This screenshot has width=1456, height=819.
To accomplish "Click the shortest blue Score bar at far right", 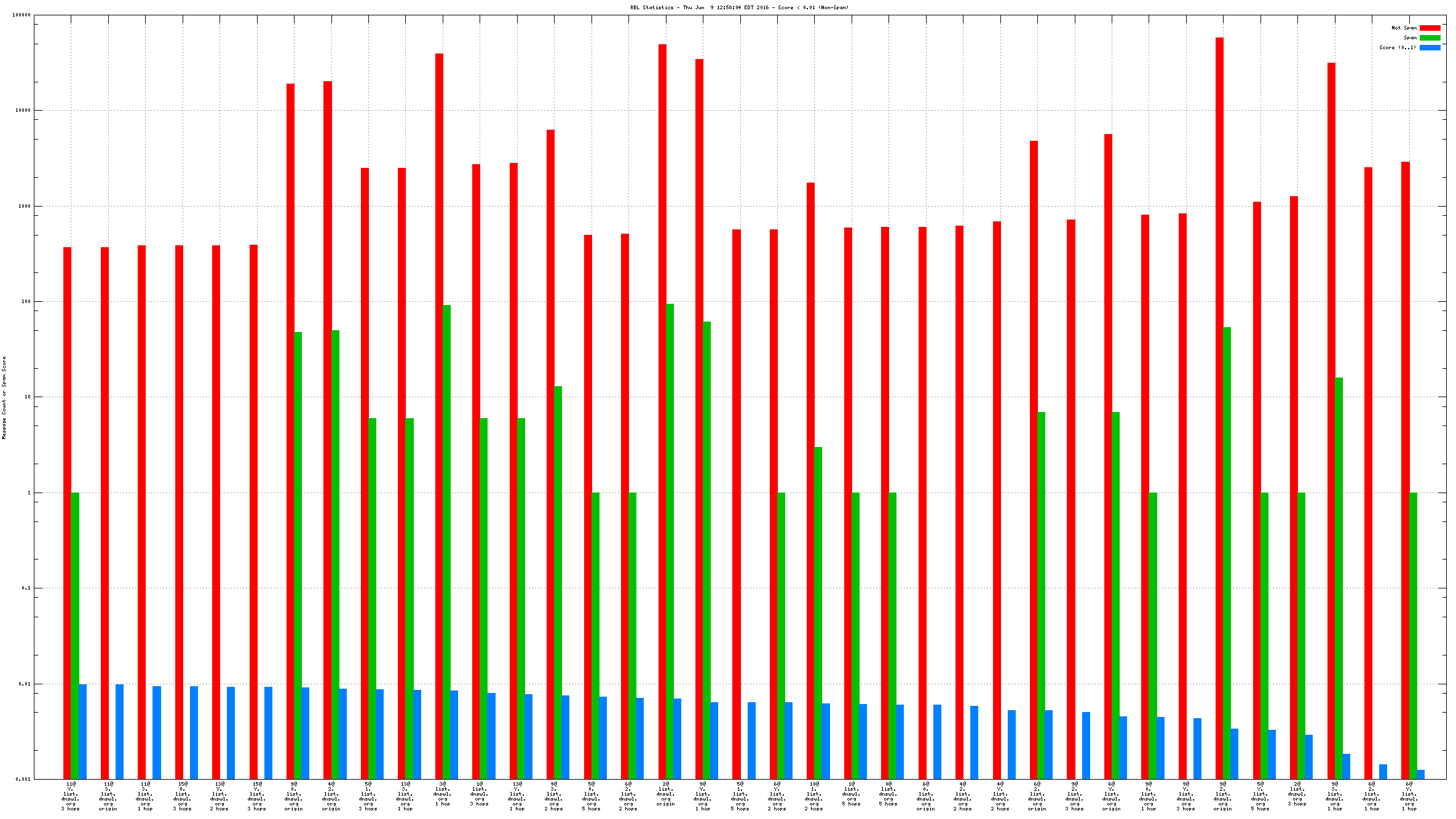I will point(1420,774).
